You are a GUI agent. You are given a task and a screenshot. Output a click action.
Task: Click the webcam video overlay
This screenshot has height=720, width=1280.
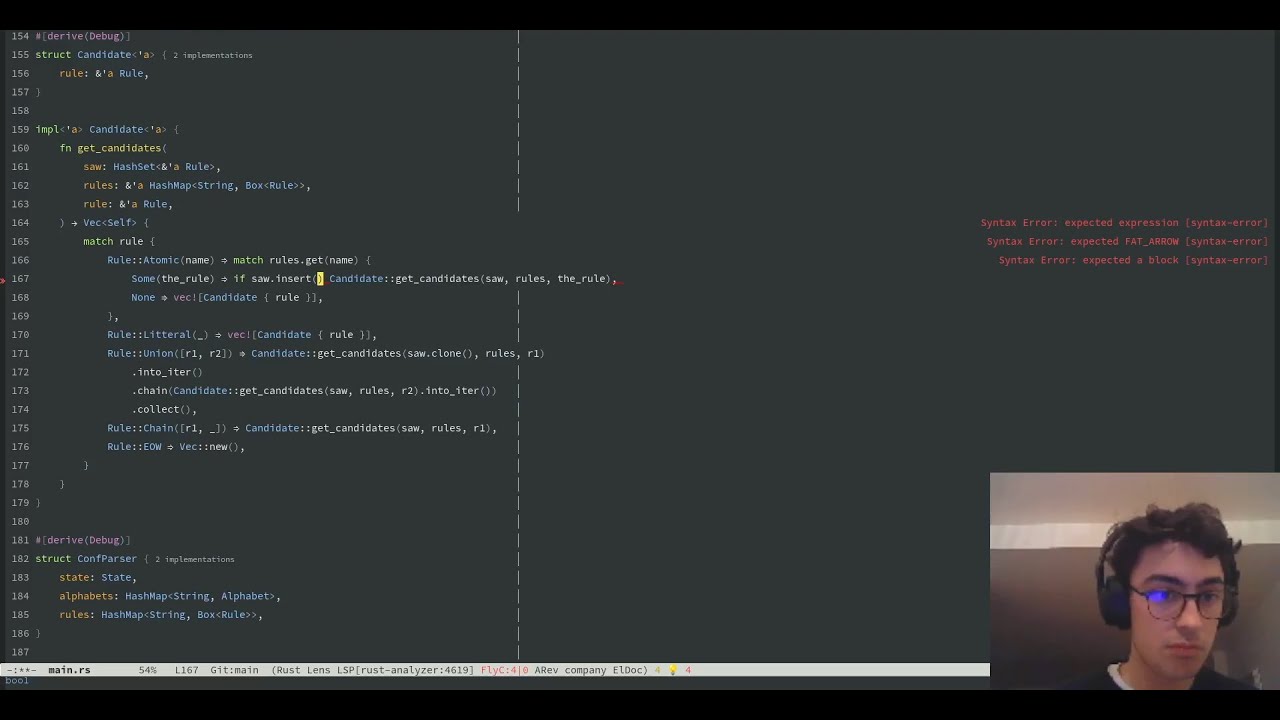click(1135, 581)
